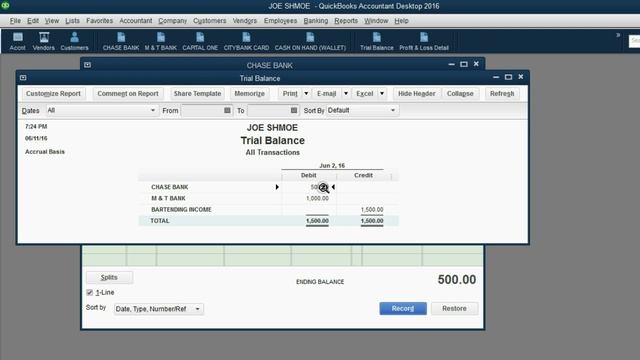Open the Employees menu
This screenshot has height=360, width=640.
[280, 21]
